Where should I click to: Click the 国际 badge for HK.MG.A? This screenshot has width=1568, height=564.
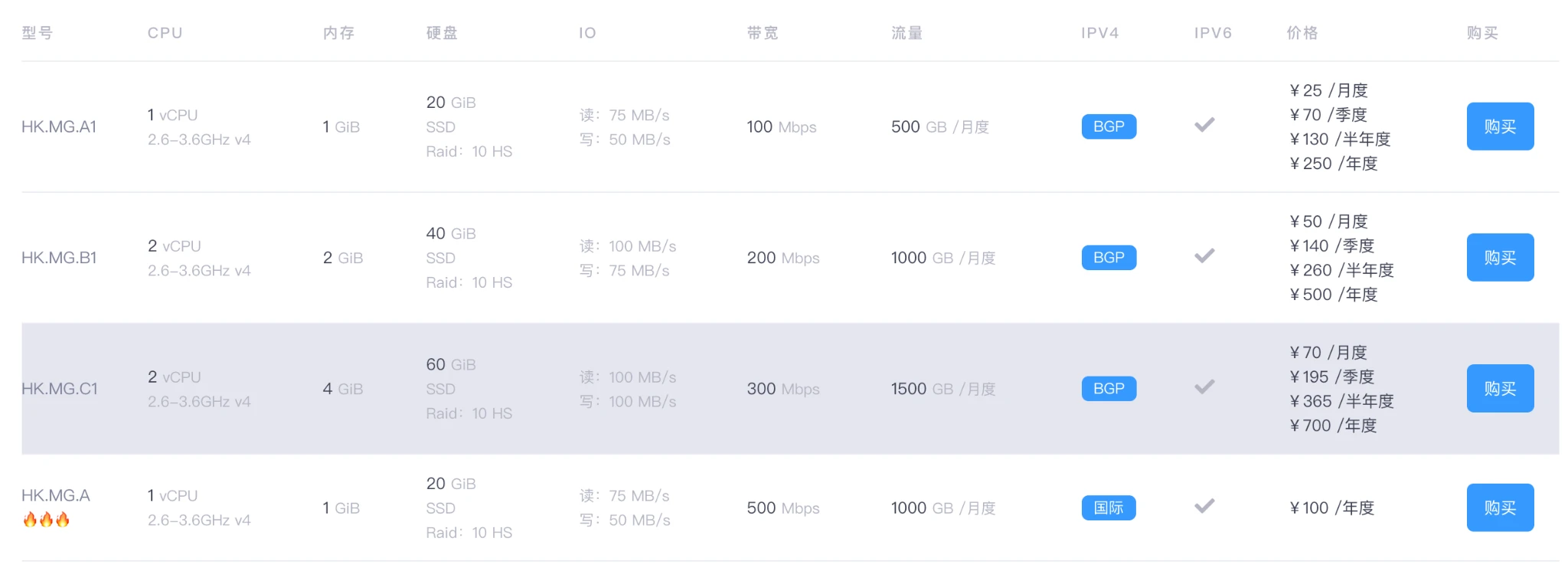tap(1109, 507)
